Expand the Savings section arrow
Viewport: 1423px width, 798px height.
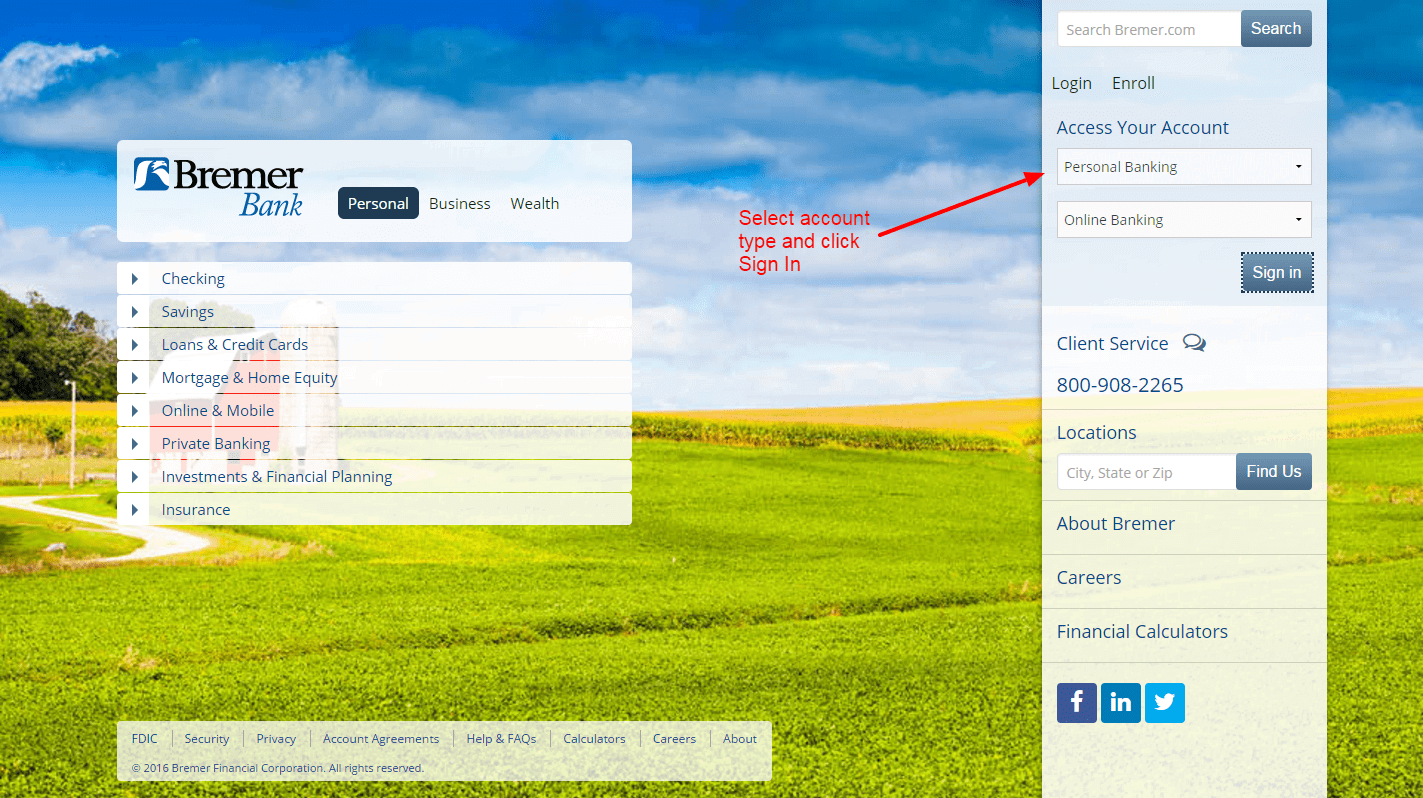[135, 312]
